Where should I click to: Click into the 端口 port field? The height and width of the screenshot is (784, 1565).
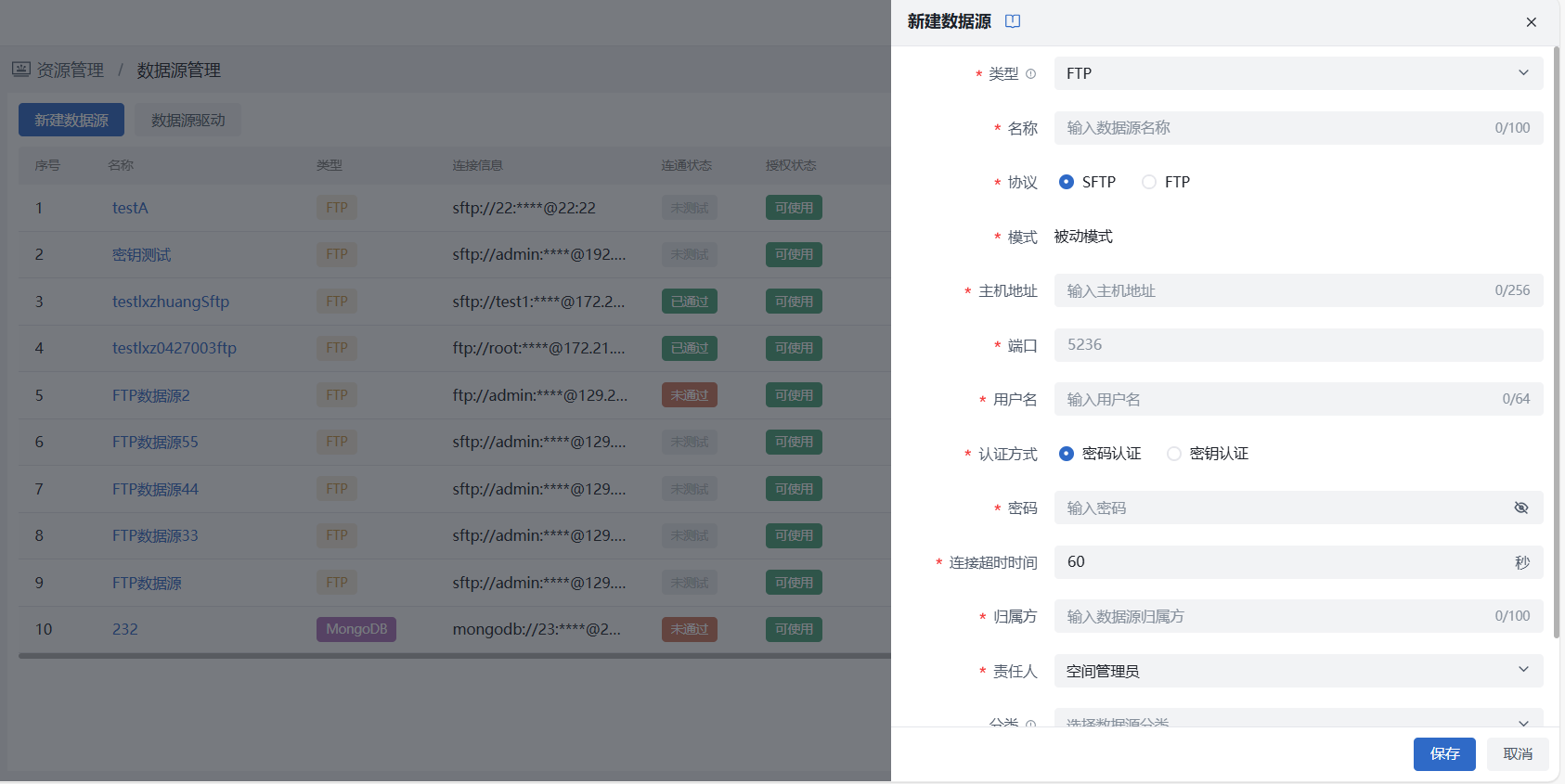pos(1299,345)
